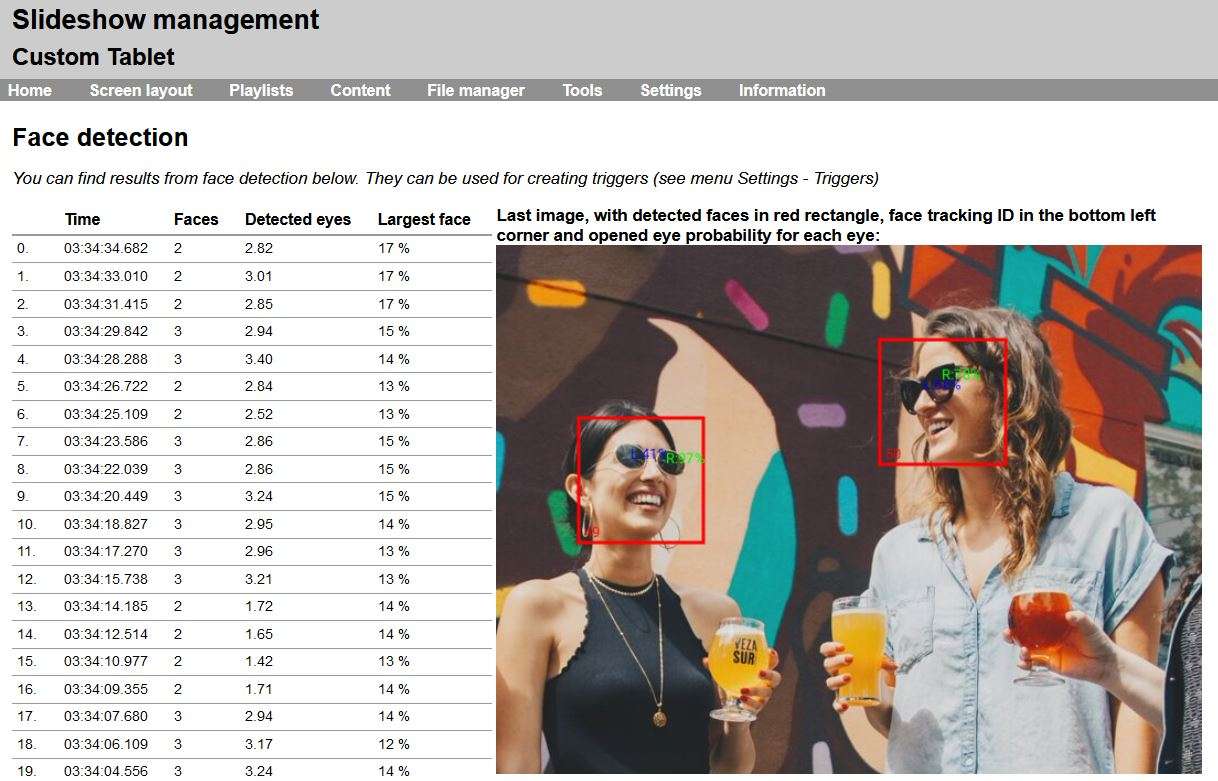The height and width of the screenshot is (781, 1218).
Task: Open the File manager
Action: [475, 90]
